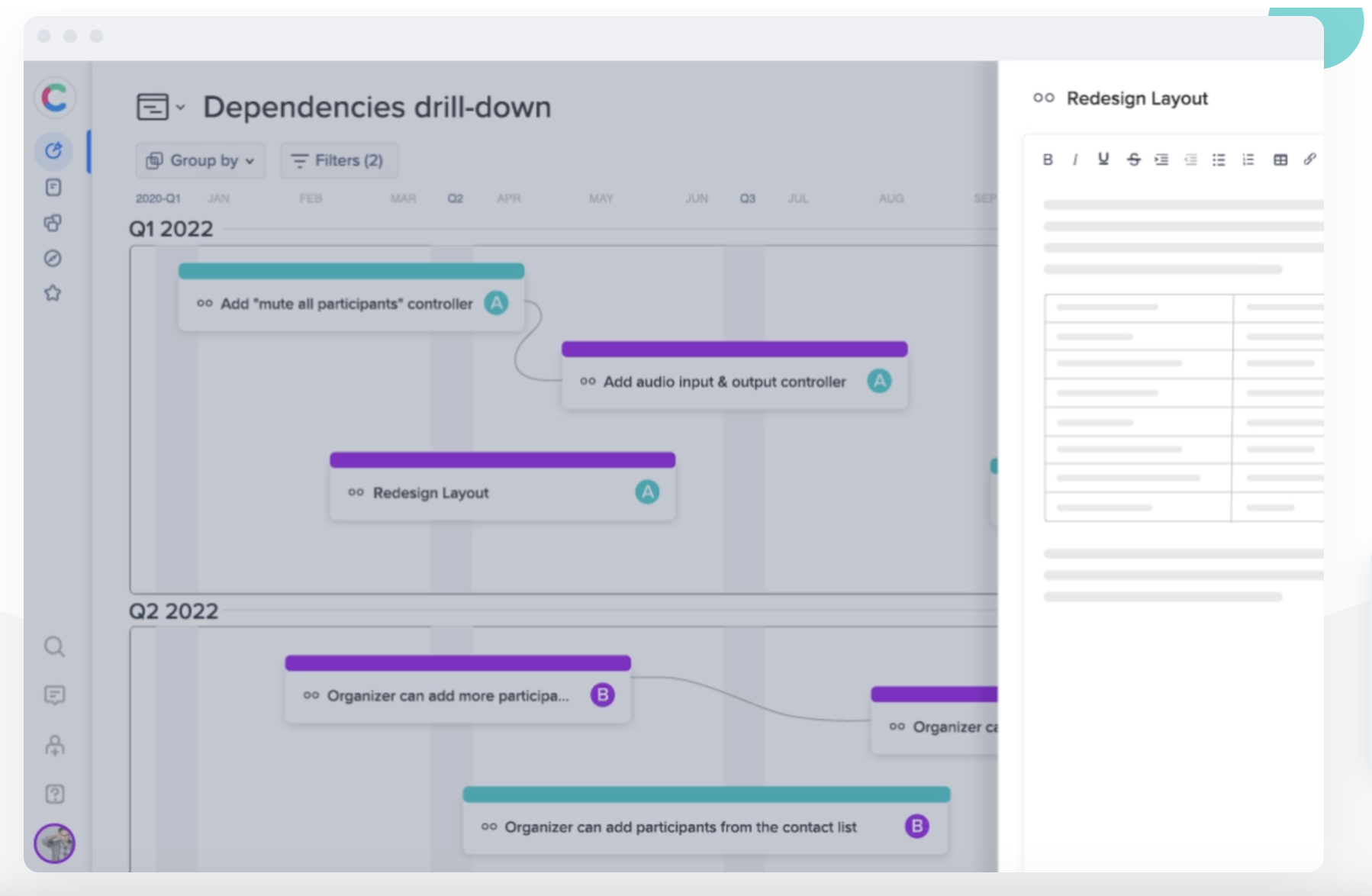Select MAR on the timeline header
Image resolution: width=1372 pixels, height=896 pixels.
[403, 198]
